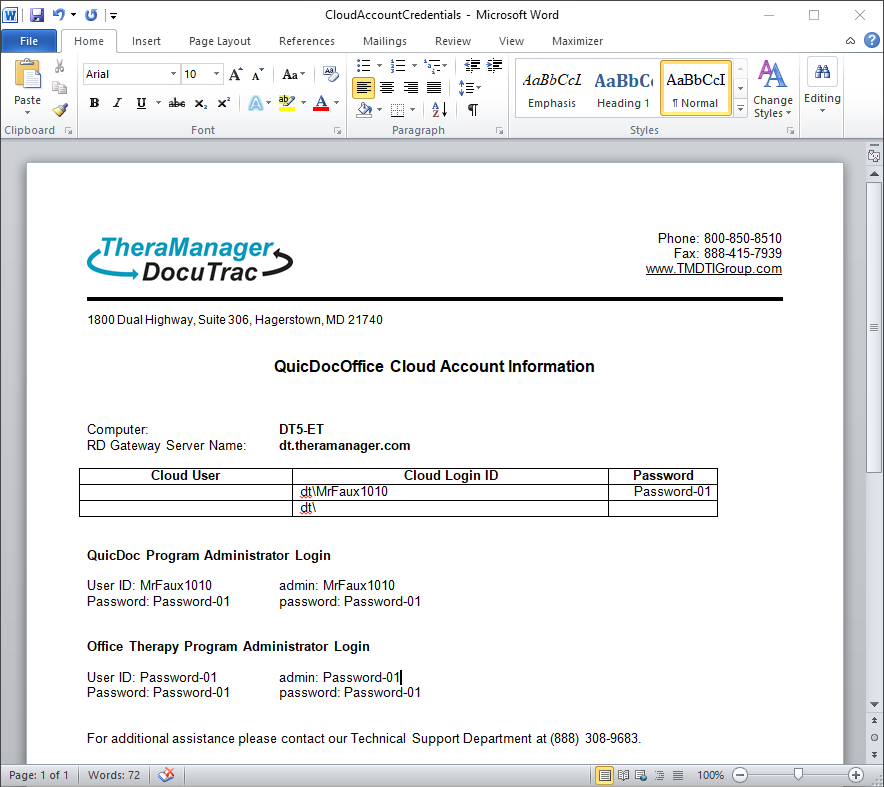Toggle Underline formatting

pos(141,103)
